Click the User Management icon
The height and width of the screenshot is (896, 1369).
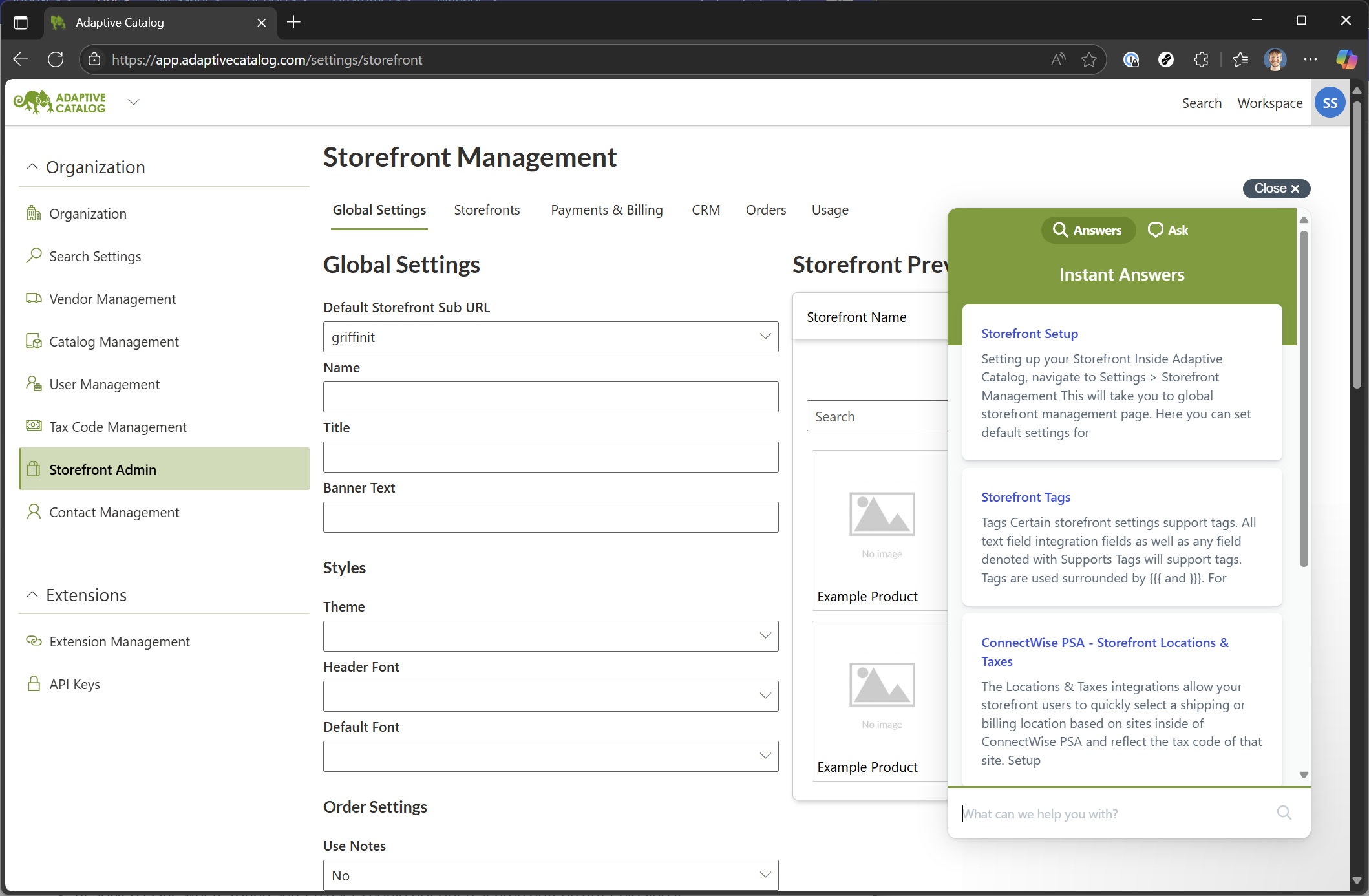34,384
